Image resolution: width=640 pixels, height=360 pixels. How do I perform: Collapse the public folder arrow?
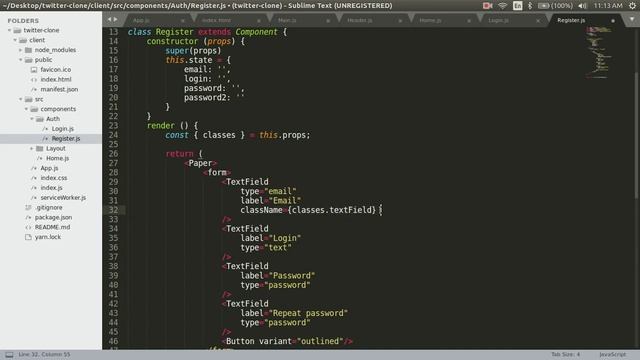pyautogui.click(x=20, y=60)
